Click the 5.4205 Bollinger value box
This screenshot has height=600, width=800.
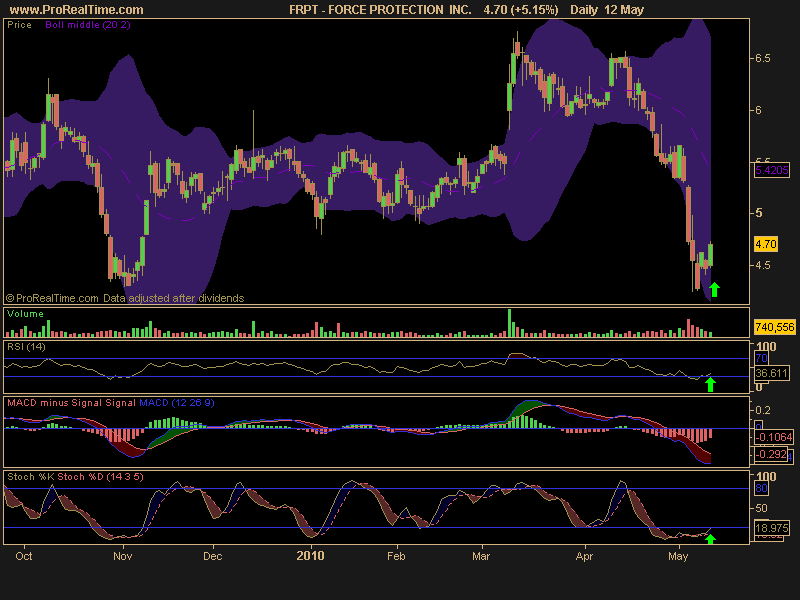[x=772, y=170]
